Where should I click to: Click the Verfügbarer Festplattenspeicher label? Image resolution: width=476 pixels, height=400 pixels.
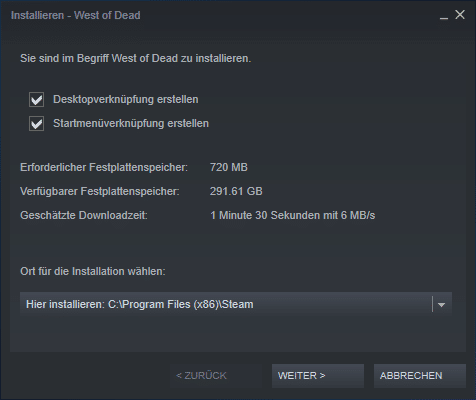tap(100, 191)
